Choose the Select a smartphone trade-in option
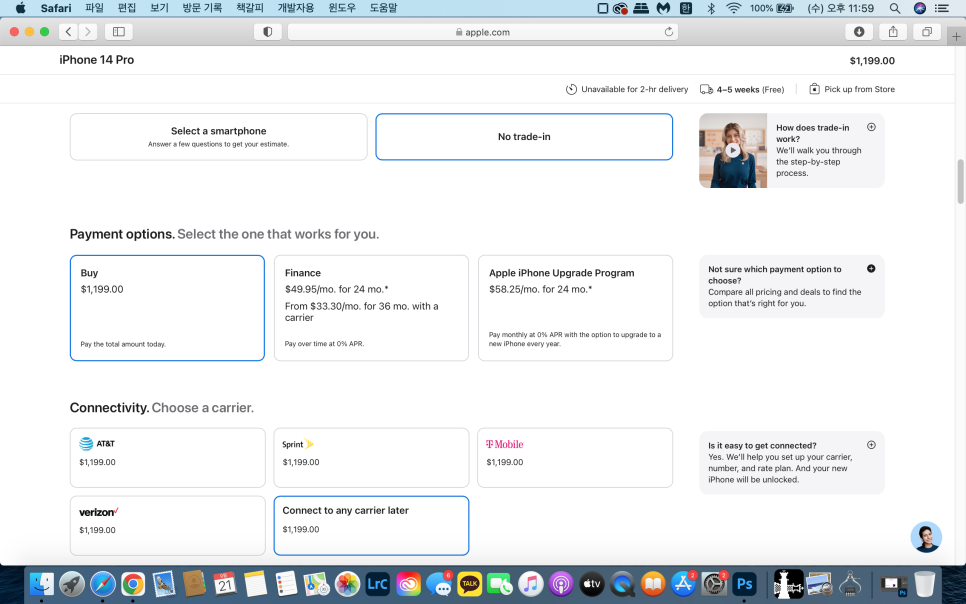Image resolution: width=966 pixels, height=604 pixels. coord(219,137)
